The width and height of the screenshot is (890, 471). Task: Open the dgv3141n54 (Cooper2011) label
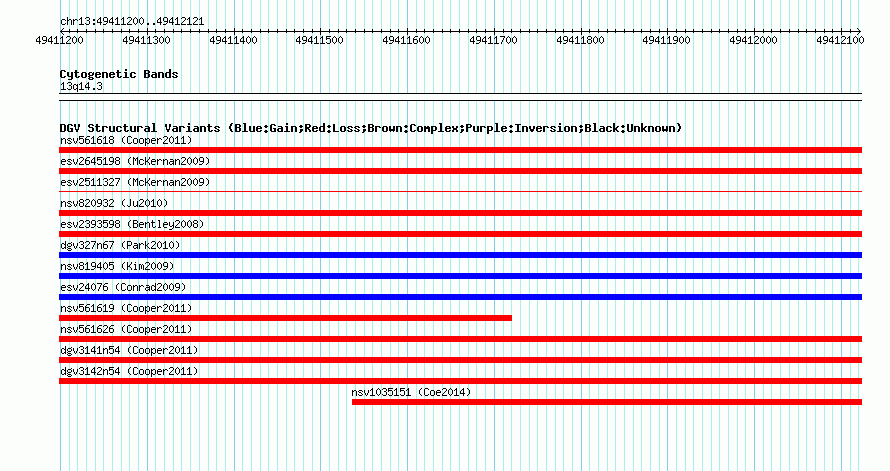(x=129, y=350)
